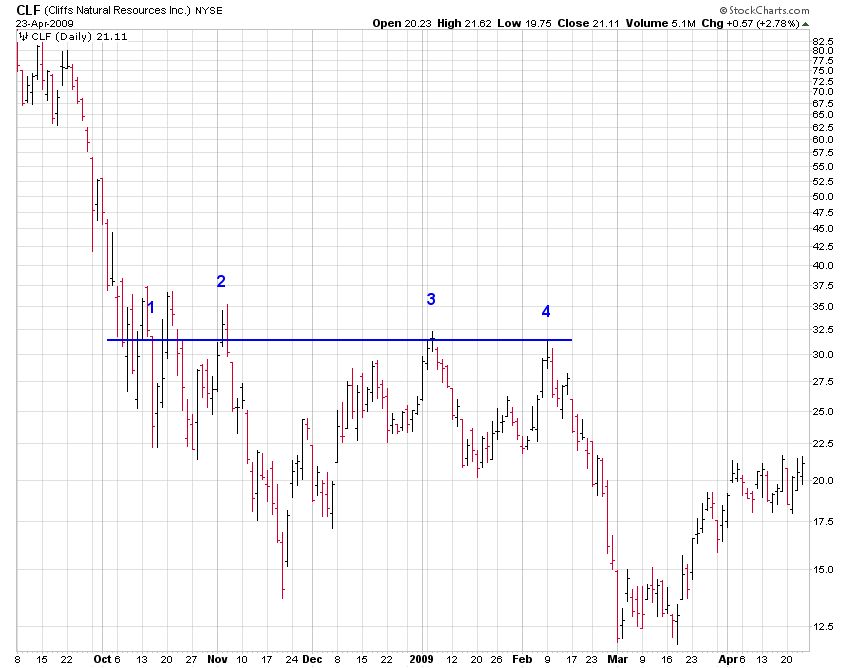Image resolution: width=850 pixels, height=668 pixels.
Task: Click the 22.5 price axis label
Action: (x=822, y=444)
